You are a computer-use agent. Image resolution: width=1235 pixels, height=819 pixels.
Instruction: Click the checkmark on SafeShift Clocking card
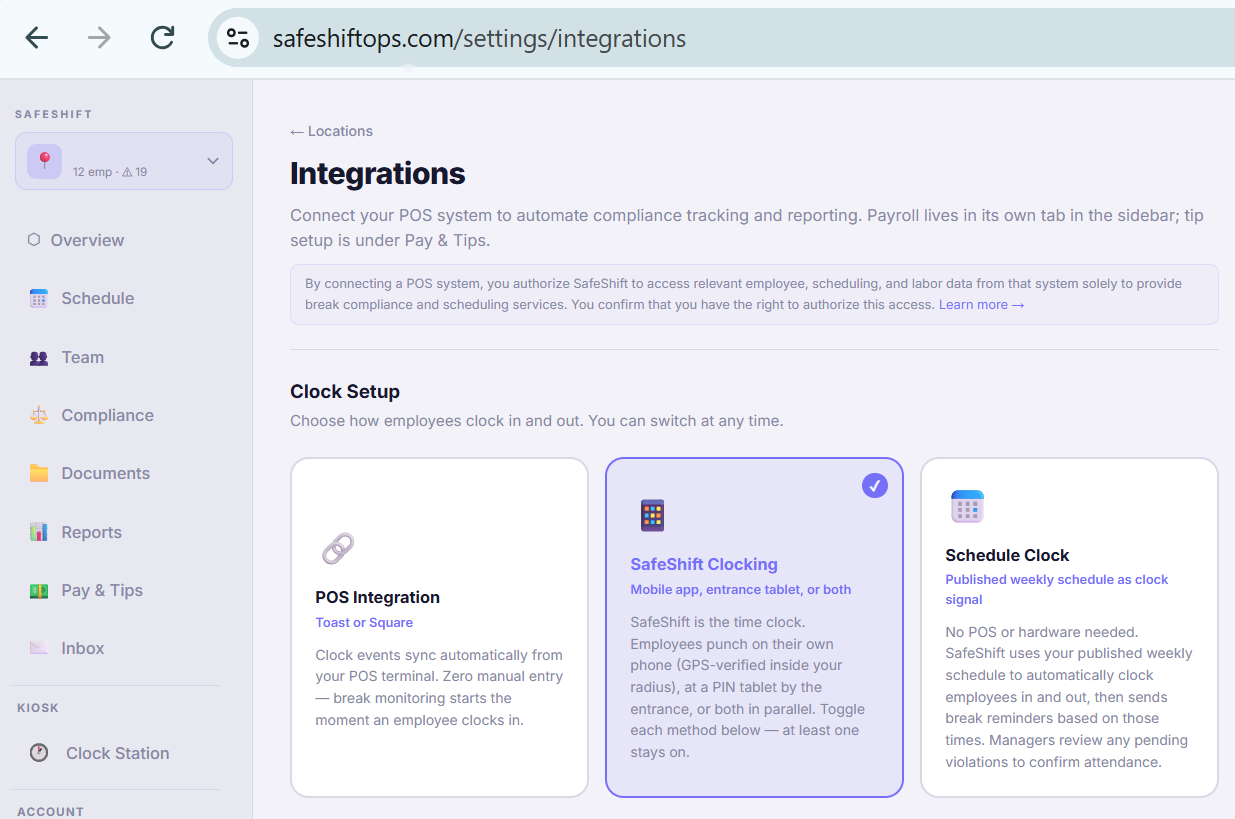coord(875,486)
